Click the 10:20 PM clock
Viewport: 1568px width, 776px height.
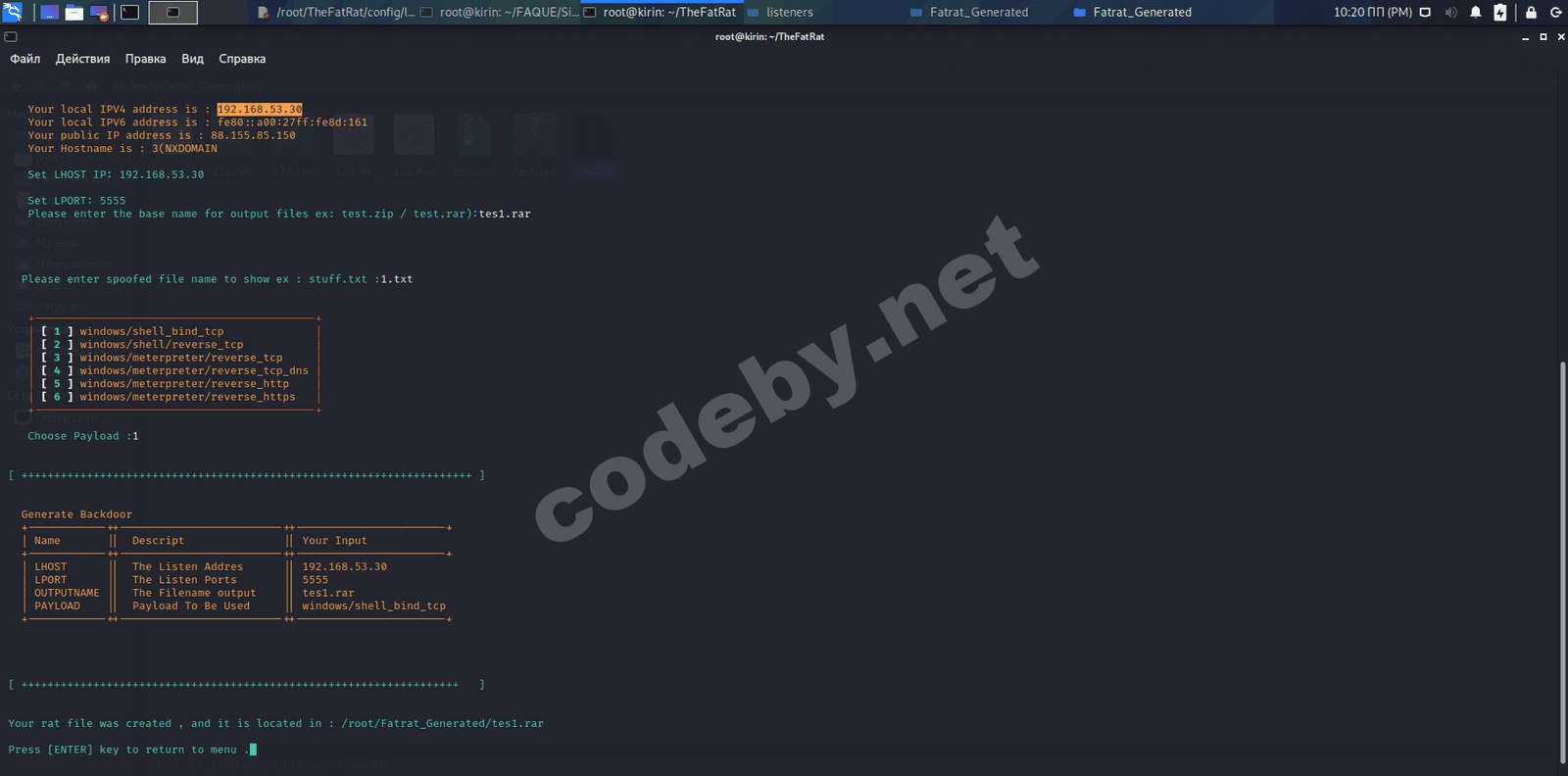coord(1372,13)
